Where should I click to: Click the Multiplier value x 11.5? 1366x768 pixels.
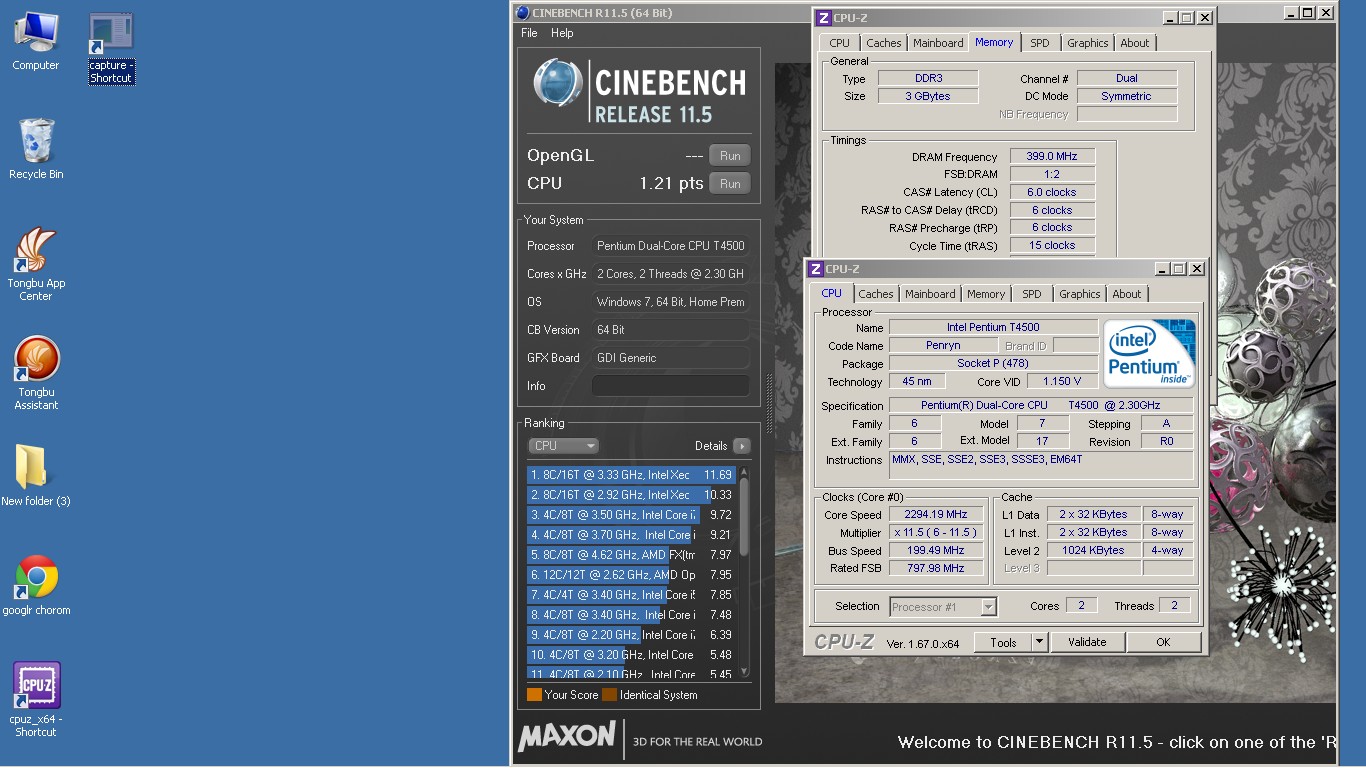pos(936,533)
